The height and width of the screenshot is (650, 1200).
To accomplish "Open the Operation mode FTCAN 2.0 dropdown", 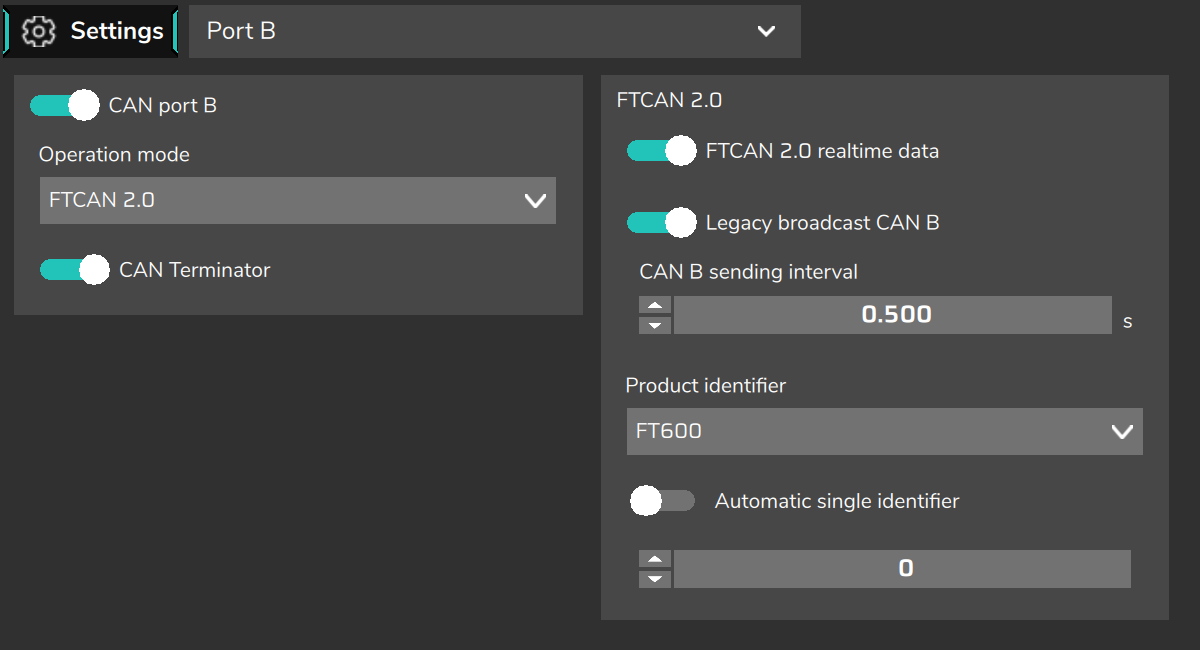I will 297,200.
